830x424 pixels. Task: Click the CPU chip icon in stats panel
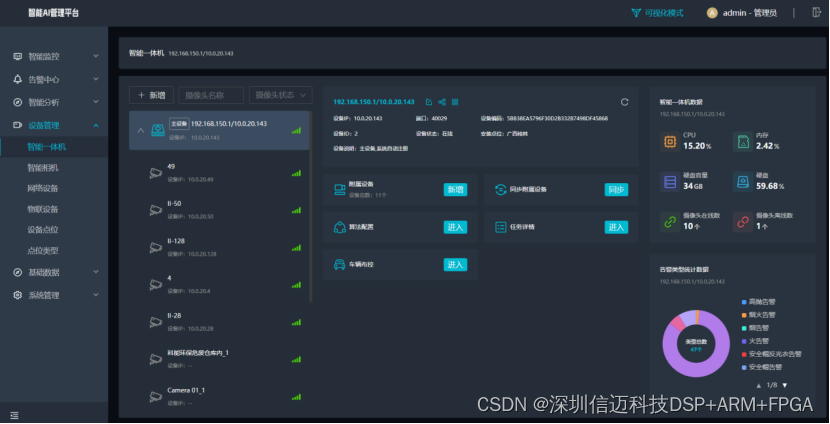tap(669, 142)
